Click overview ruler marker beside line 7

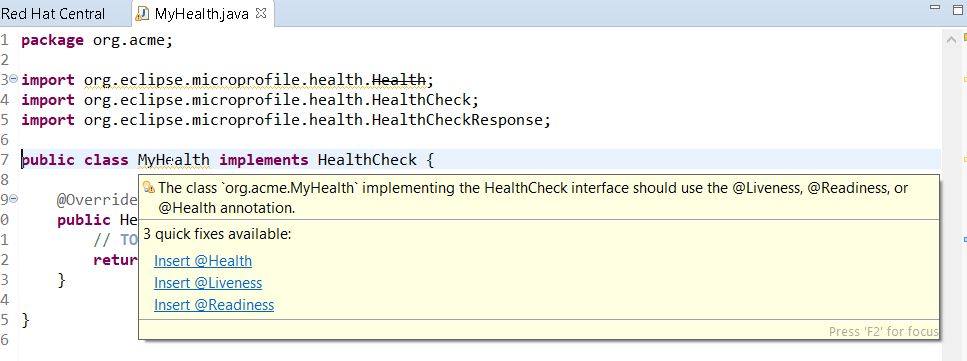click(x=965, y=159)
